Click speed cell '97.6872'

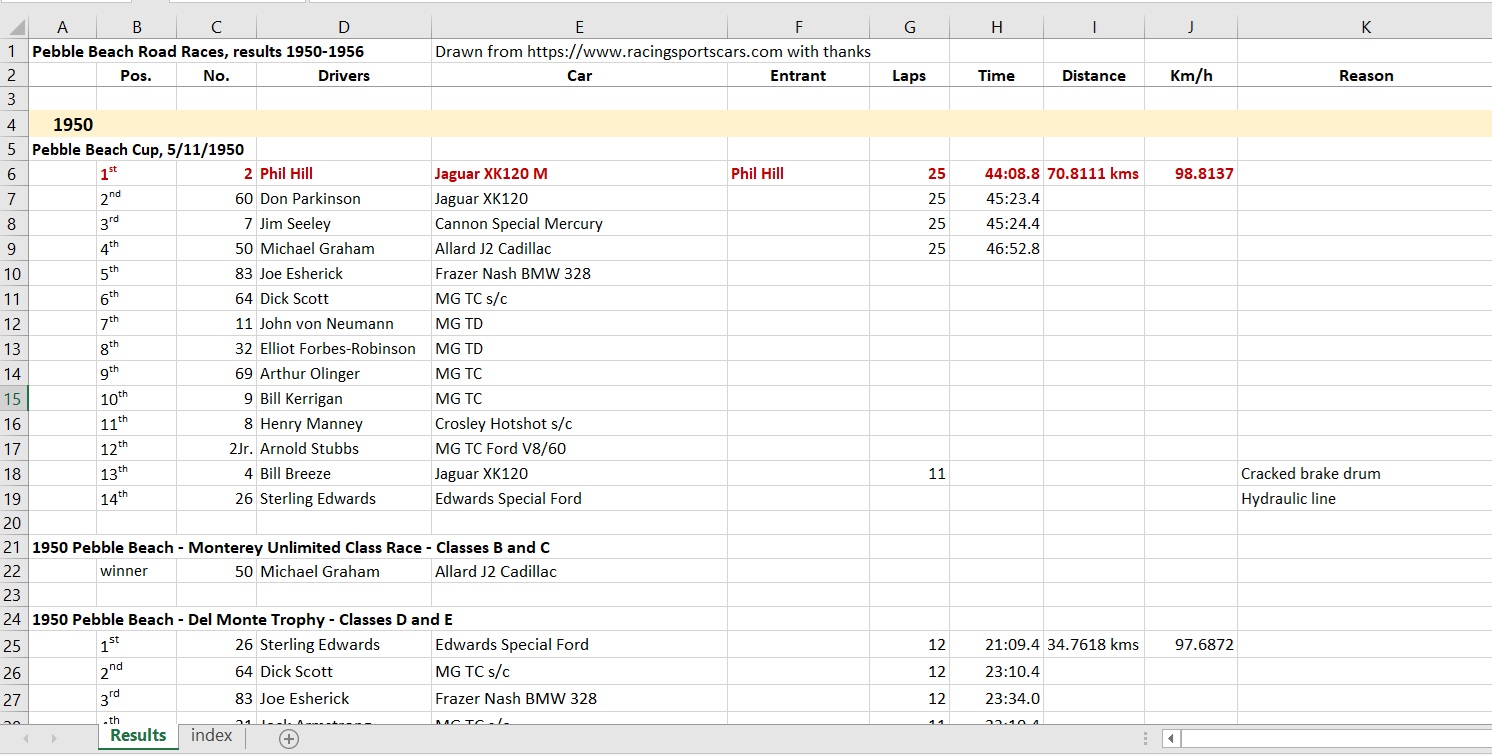pos(1191,644)
